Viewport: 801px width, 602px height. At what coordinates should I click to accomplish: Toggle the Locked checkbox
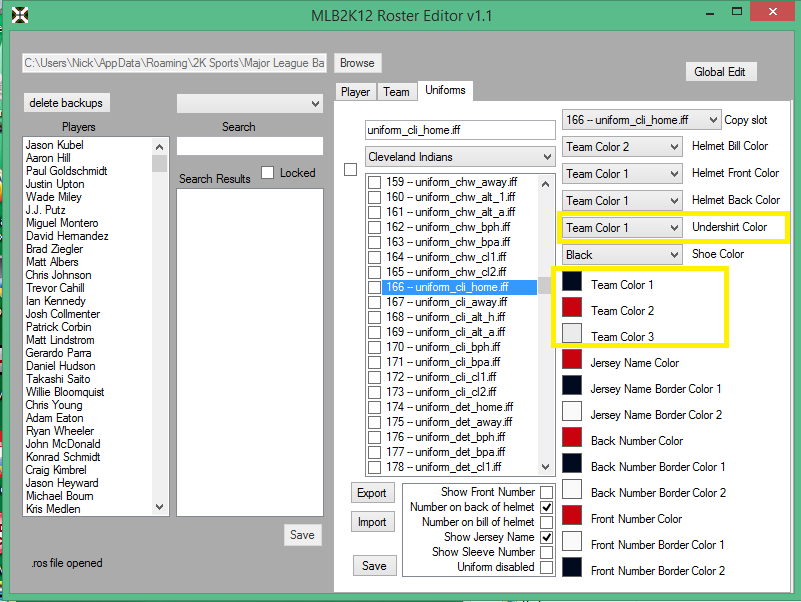268,172
